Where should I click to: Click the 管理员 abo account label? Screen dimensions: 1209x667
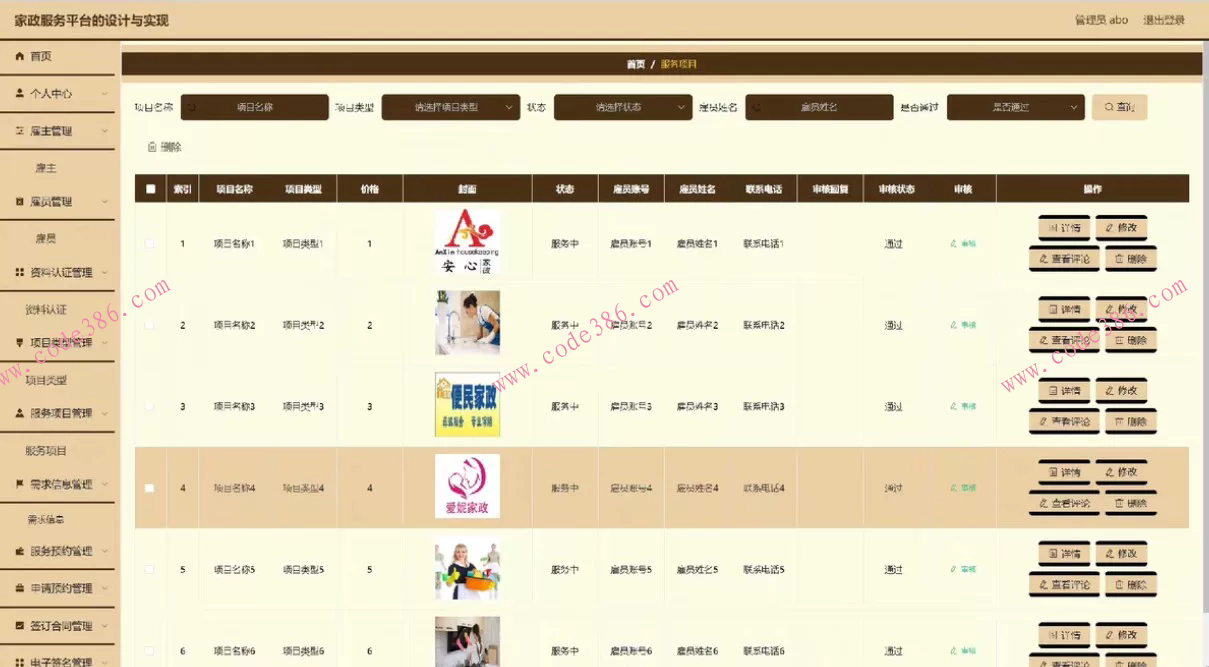tap(1101, 20)
